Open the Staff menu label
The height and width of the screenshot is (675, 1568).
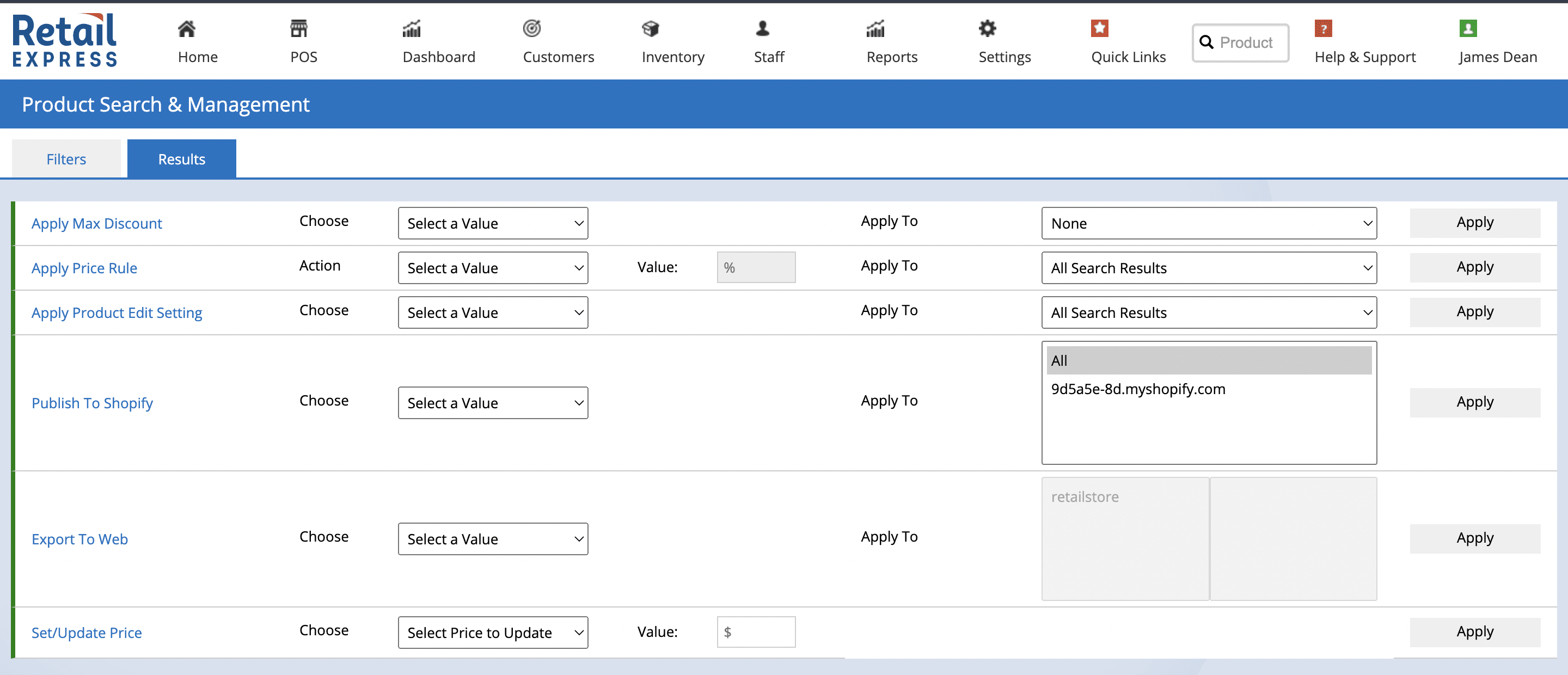769,57
